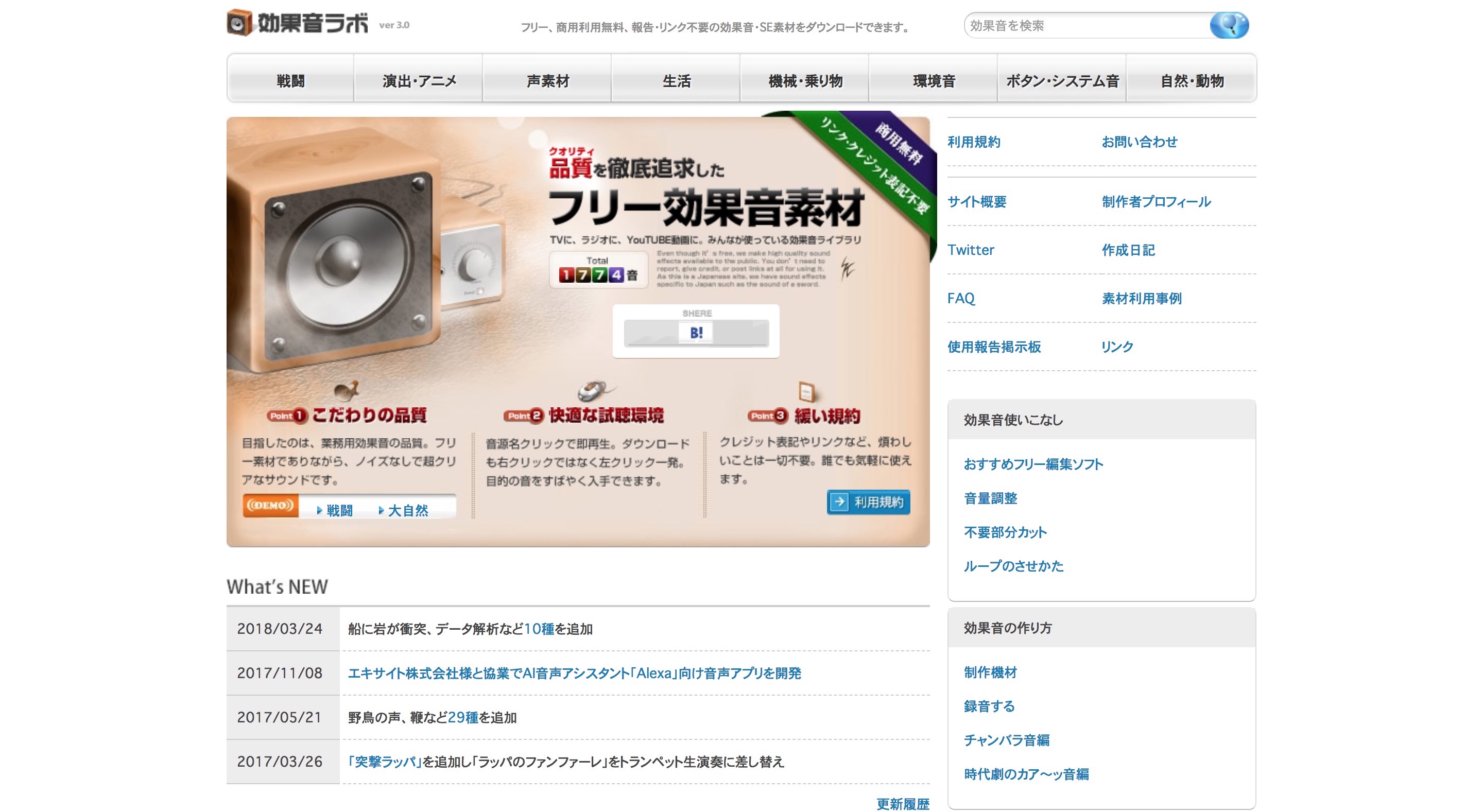Click the 効果音を検索 search field

(1087, 25)
